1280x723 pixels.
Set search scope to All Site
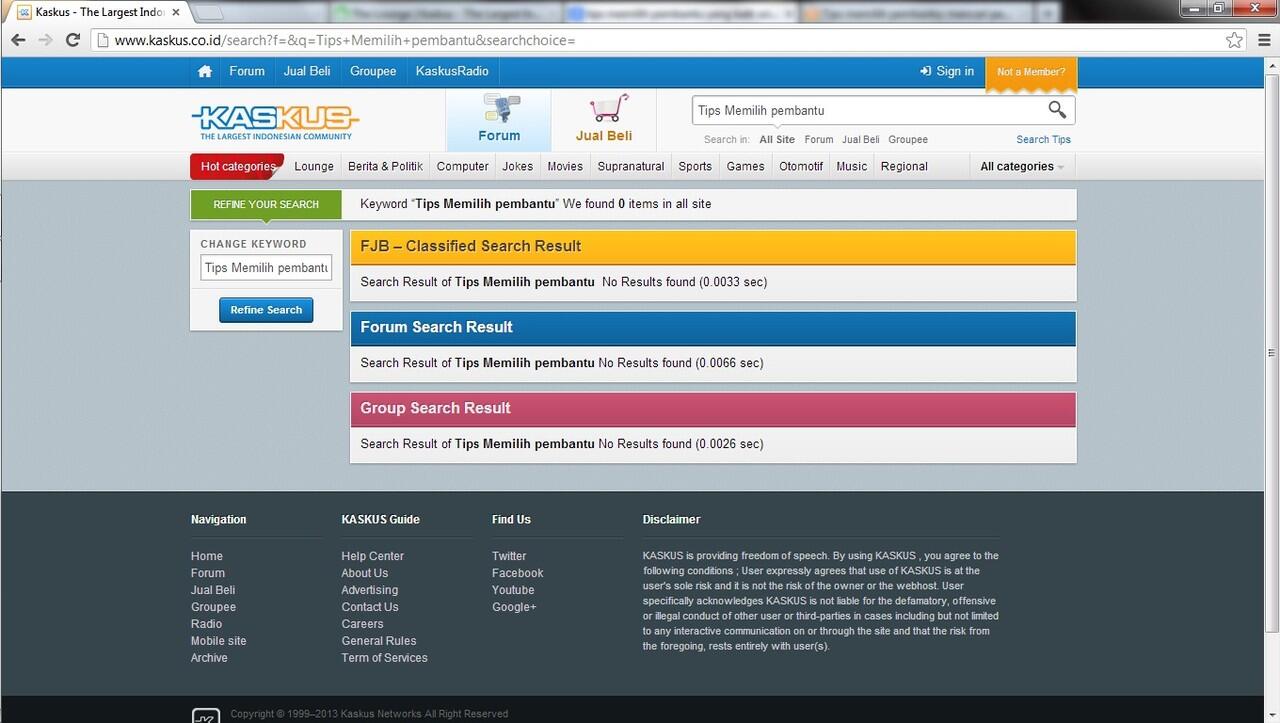[x=777, y=140]
